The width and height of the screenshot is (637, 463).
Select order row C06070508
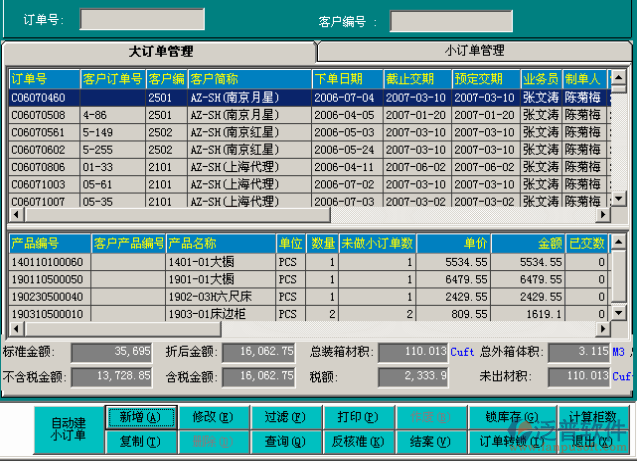(38, 115)
